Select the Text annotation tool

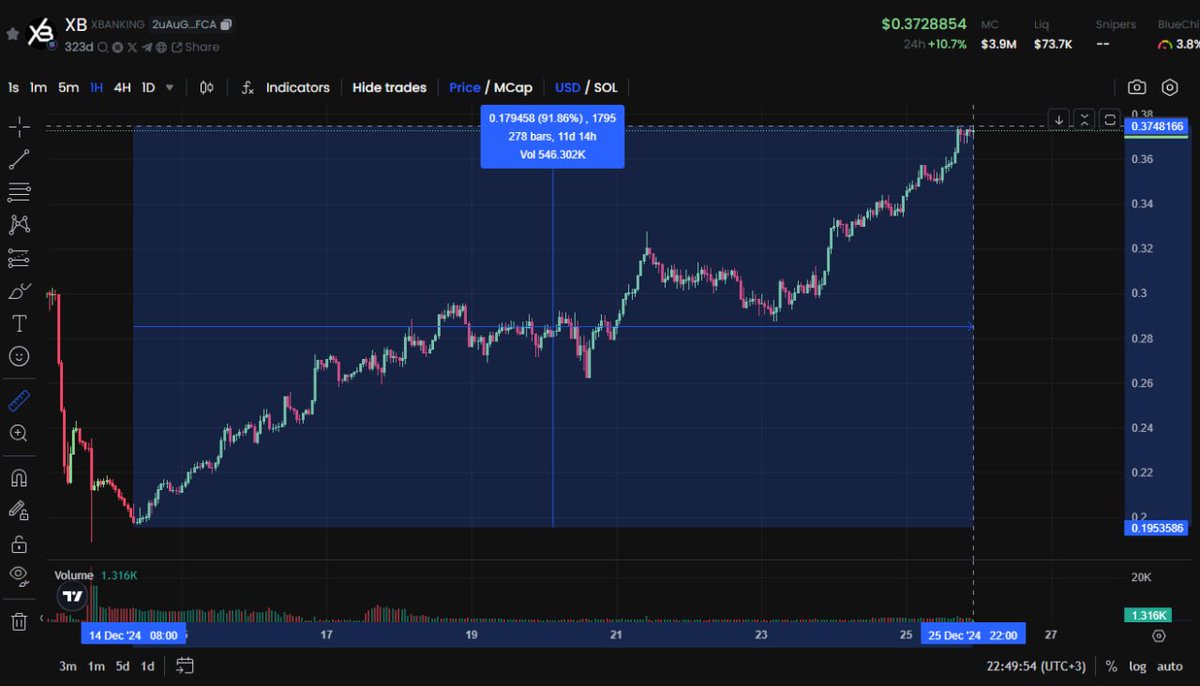[x=19, y=323]
